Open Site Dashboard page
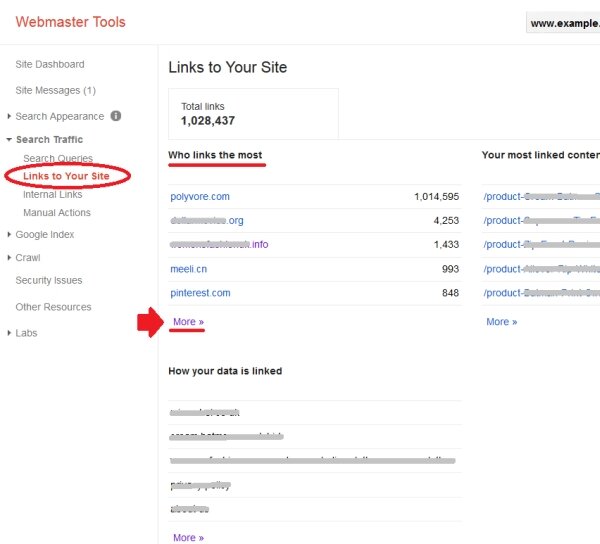The image size is (600, 544). pos(50,65)
